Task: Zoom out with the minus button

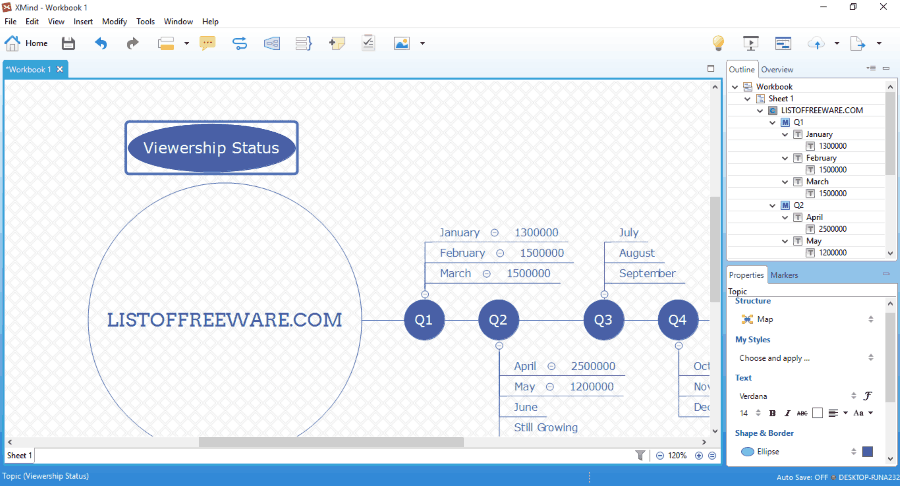Action: 660,456
